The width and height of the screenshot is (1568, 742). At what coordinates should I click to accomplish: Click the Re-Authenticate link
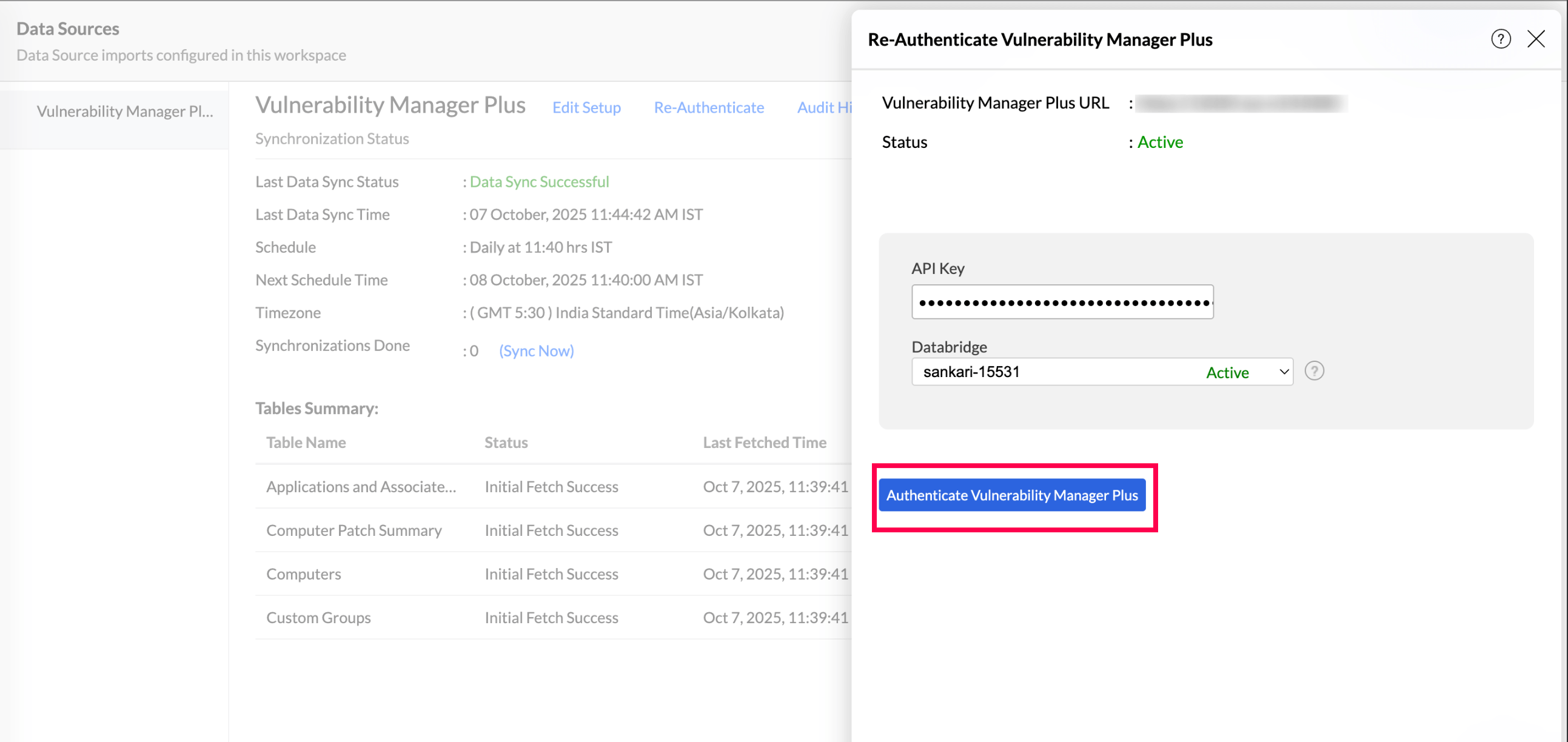pos(708,108)
